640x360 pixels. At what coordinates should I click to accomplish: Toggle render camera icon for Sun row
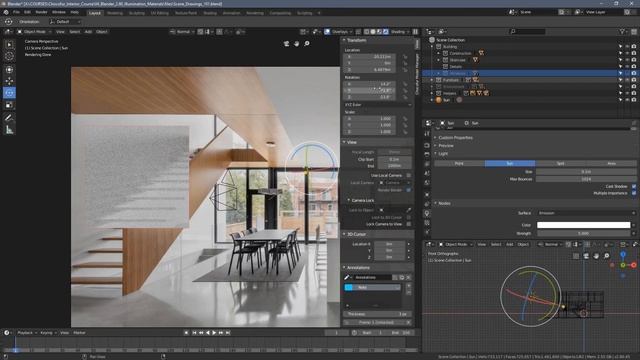[x=634, y=100]
